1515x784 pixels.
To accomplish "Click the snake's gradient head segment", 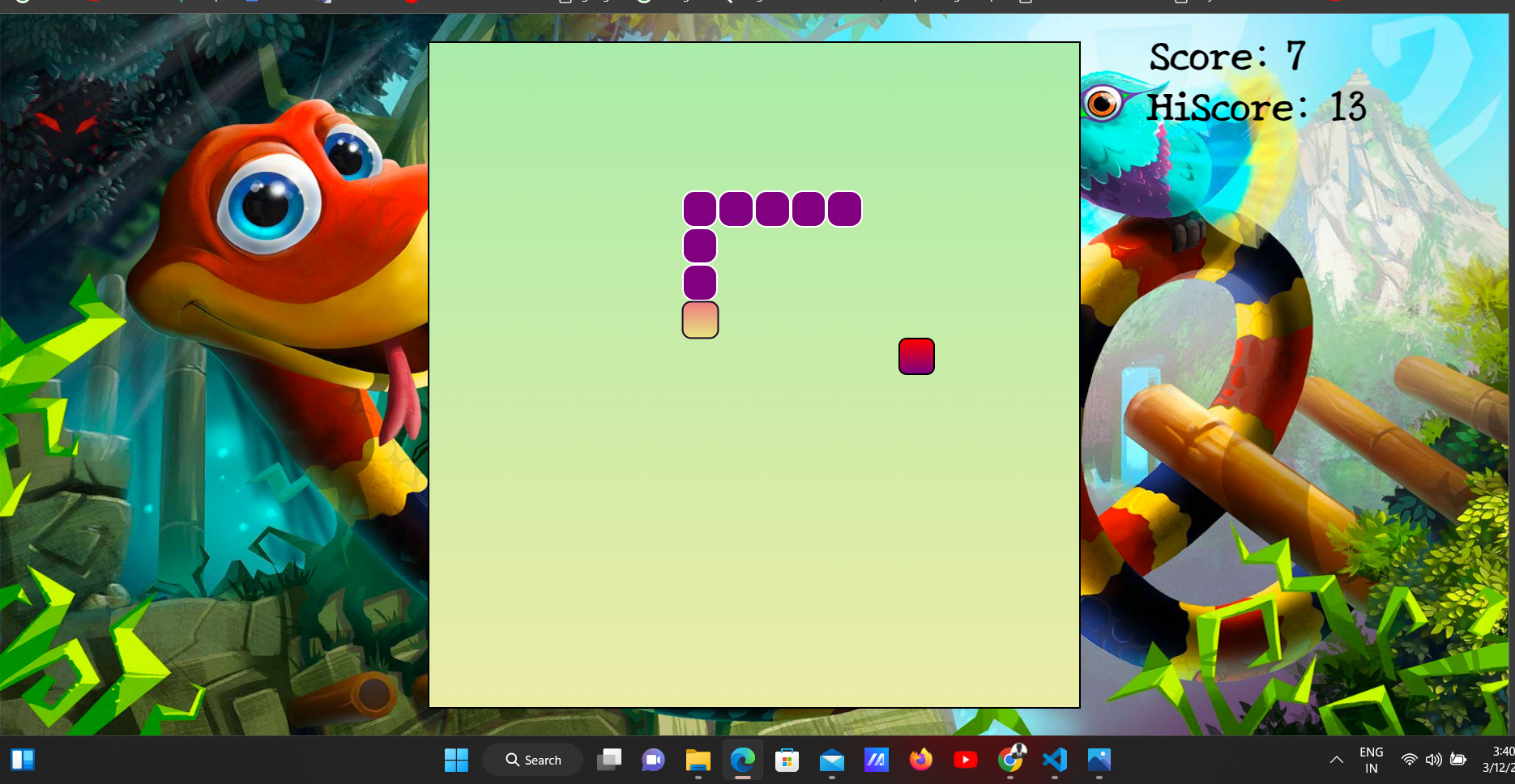I will pos(699,320).
